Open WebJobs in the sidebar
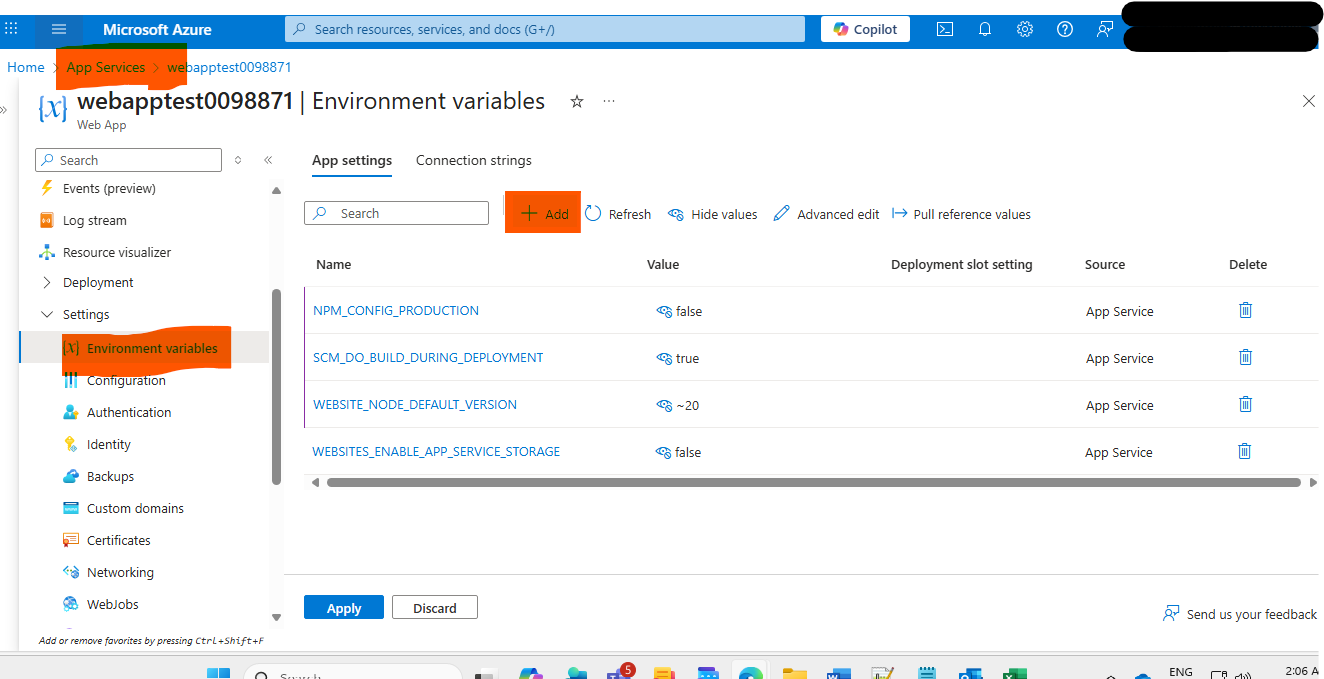Viewport: 1324px width, 679px height. pyautogui.click(x=113, y=604)
